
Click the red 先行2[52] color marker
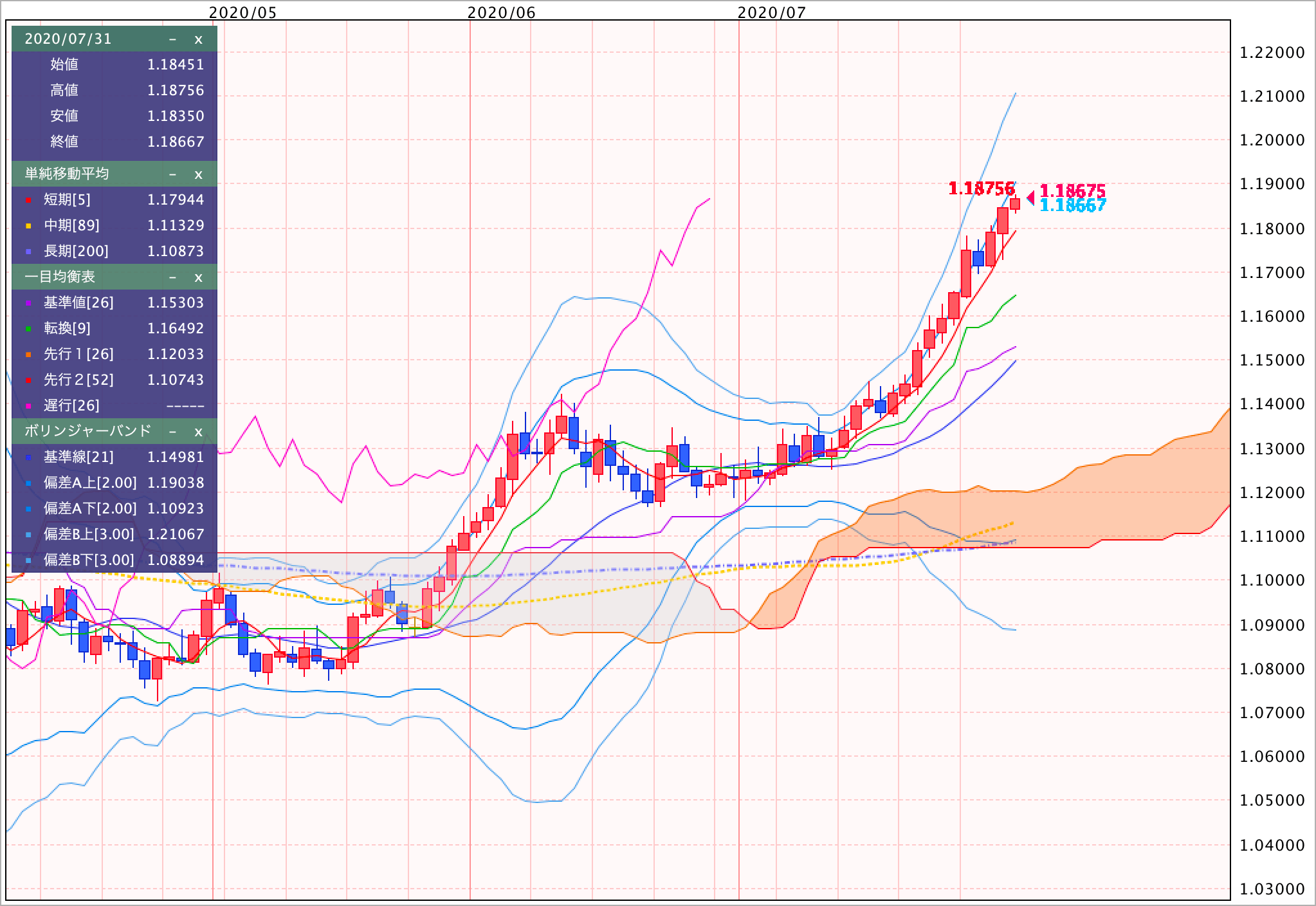coord(28,381)
